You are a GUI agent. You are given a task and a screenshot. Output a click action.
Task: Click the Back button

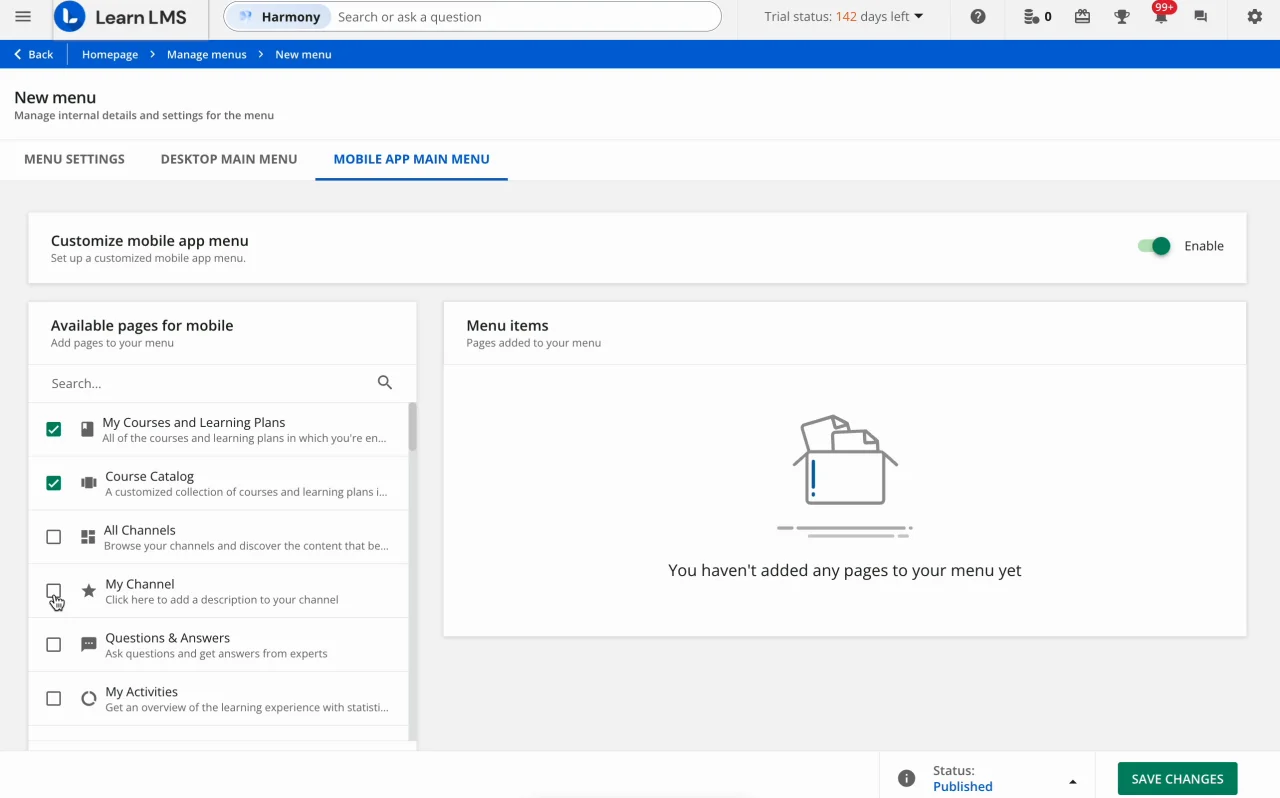pos(34,54)
